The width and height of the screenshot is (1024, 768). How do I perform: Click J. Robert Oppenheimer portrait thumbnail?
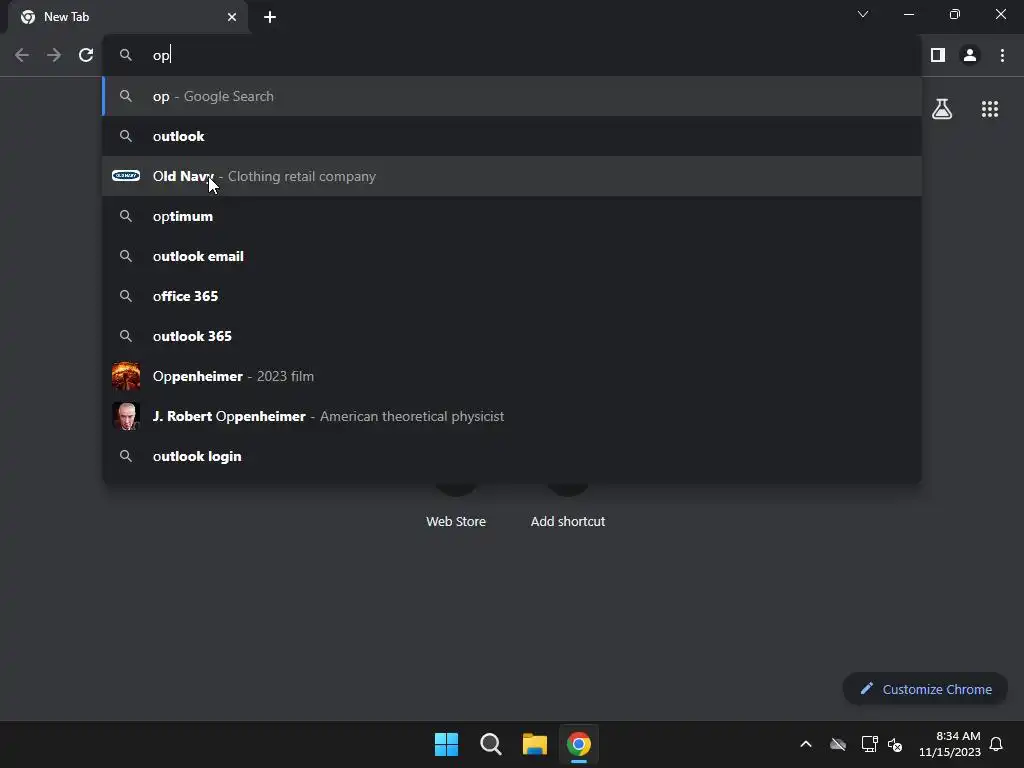[x=126, y=416]
